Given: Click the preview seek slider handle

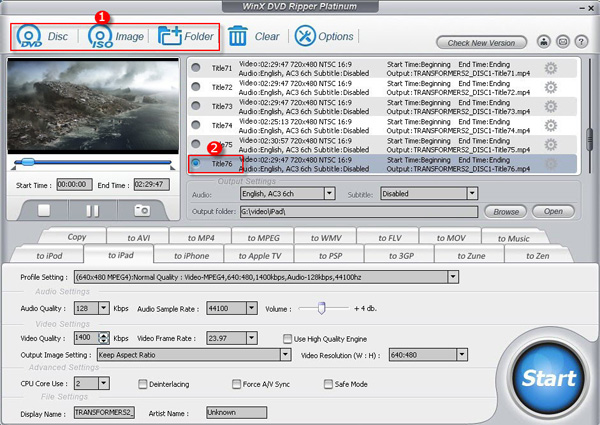Looking at the screenshot, I should (28, 162).
